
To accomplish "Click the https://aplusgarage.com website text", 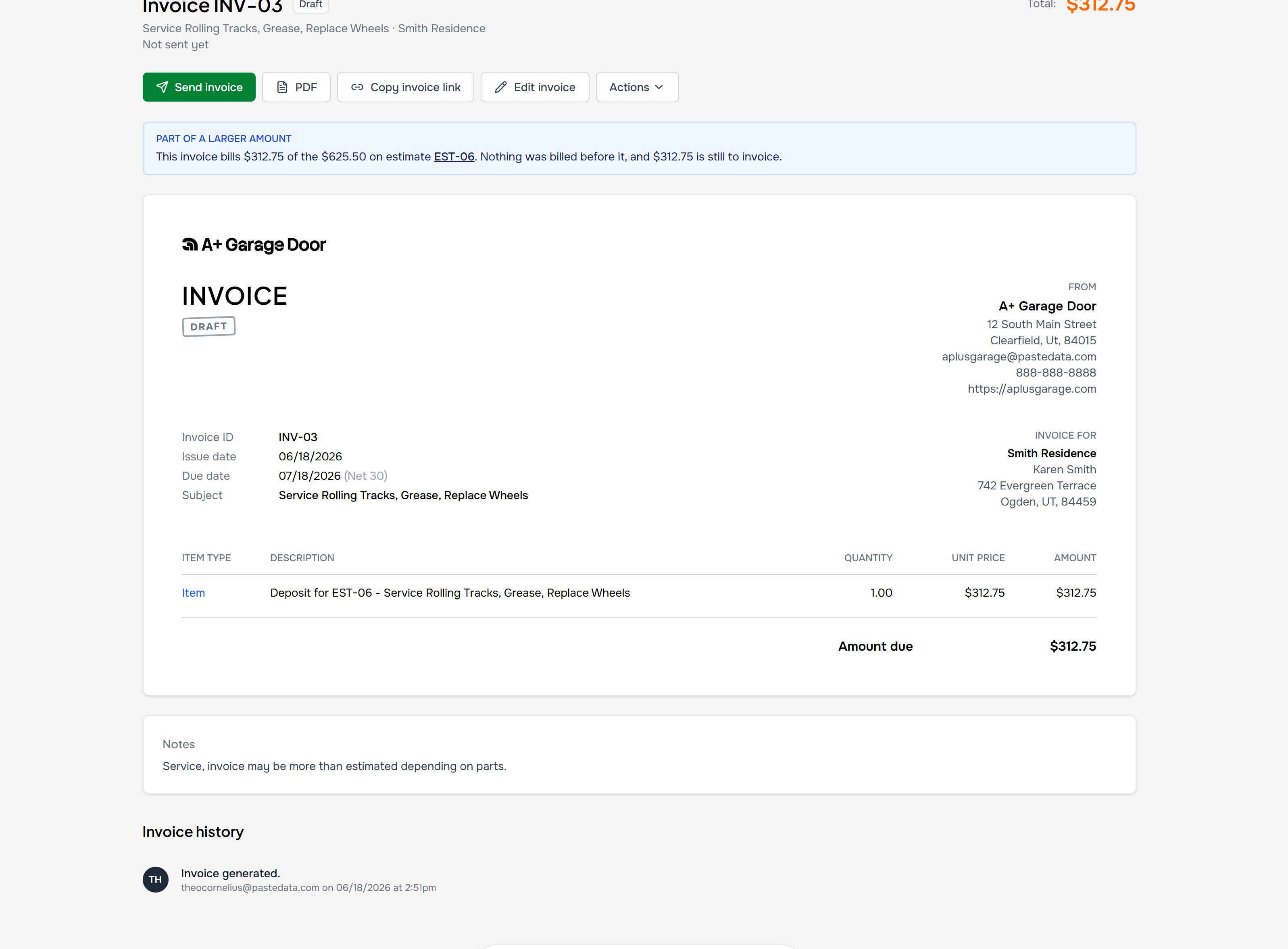I will tap(1032, 389).
